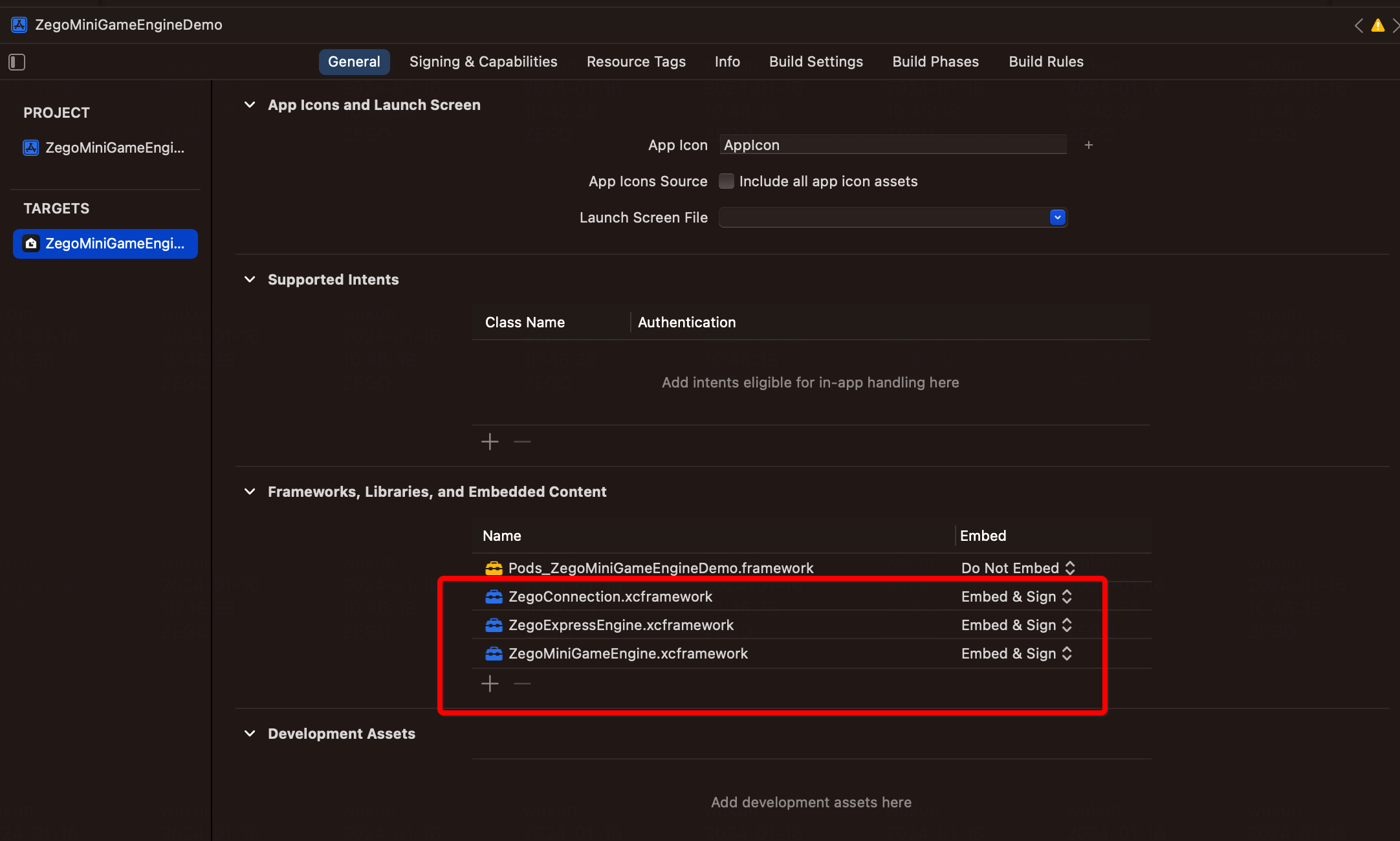Change embed option for ZegoExpressEngine.xcframework

tap(1016, 625)
